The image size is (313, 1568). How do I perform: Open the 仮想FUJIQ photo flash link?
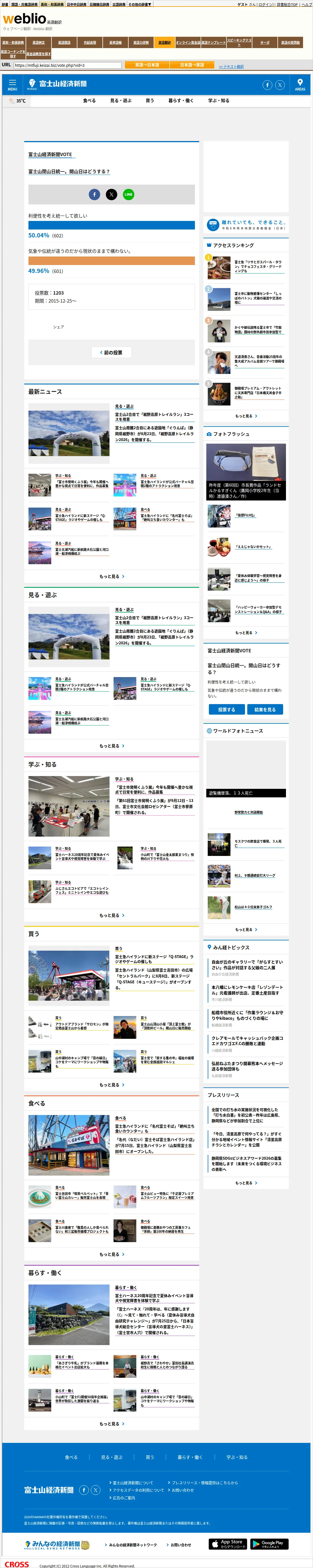click(245, 516)
